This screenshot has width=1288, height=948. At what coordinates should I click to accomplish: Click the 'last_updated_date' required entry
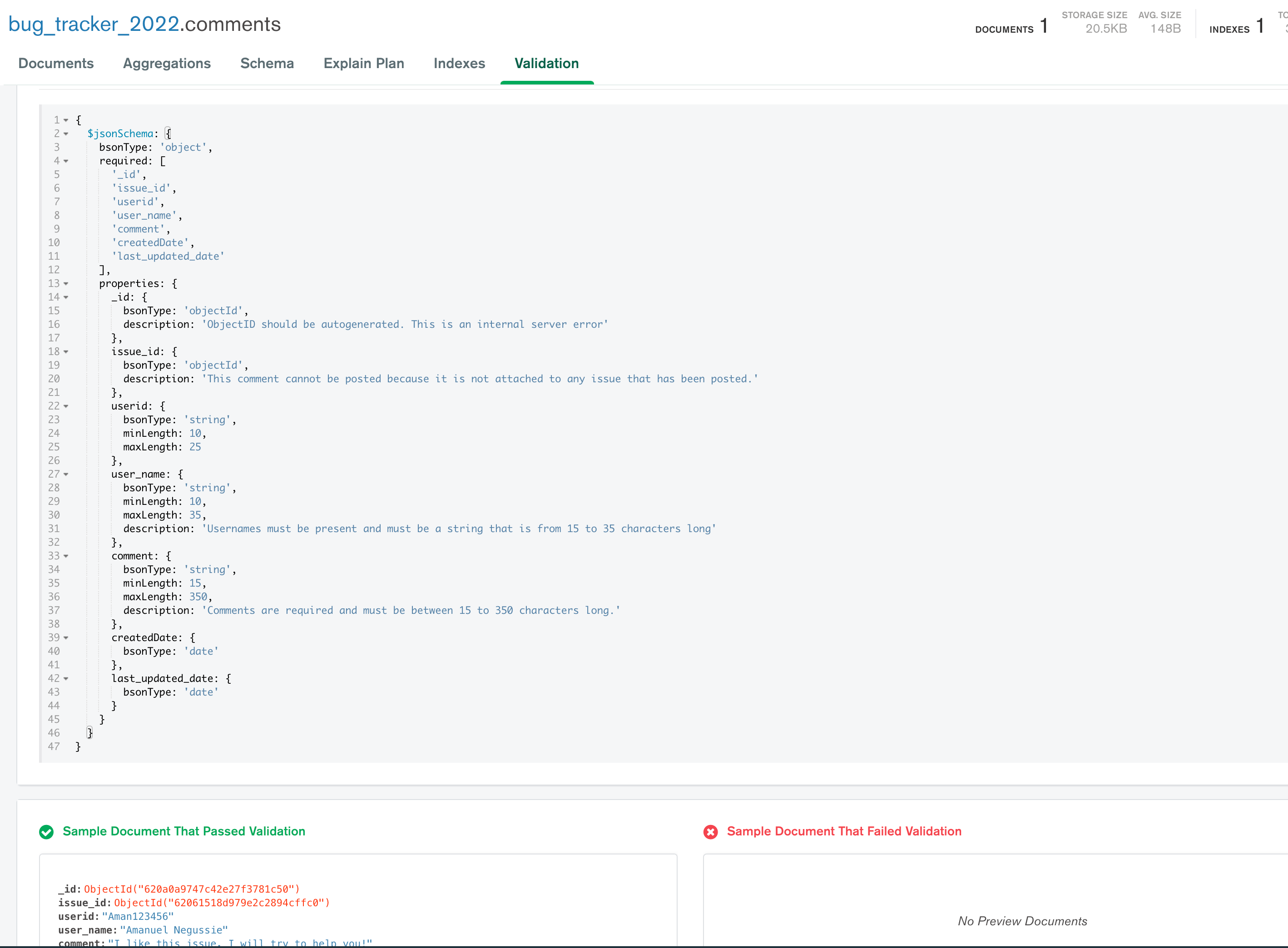[x=168, y=257]
